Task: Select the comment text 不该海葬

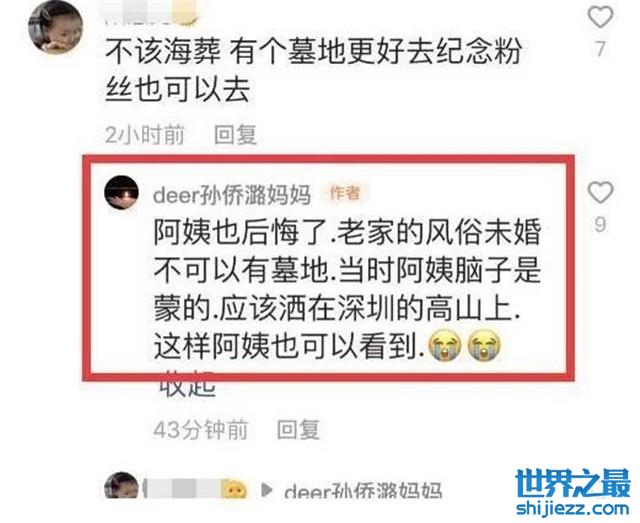Action: click(x=164, y=52)
